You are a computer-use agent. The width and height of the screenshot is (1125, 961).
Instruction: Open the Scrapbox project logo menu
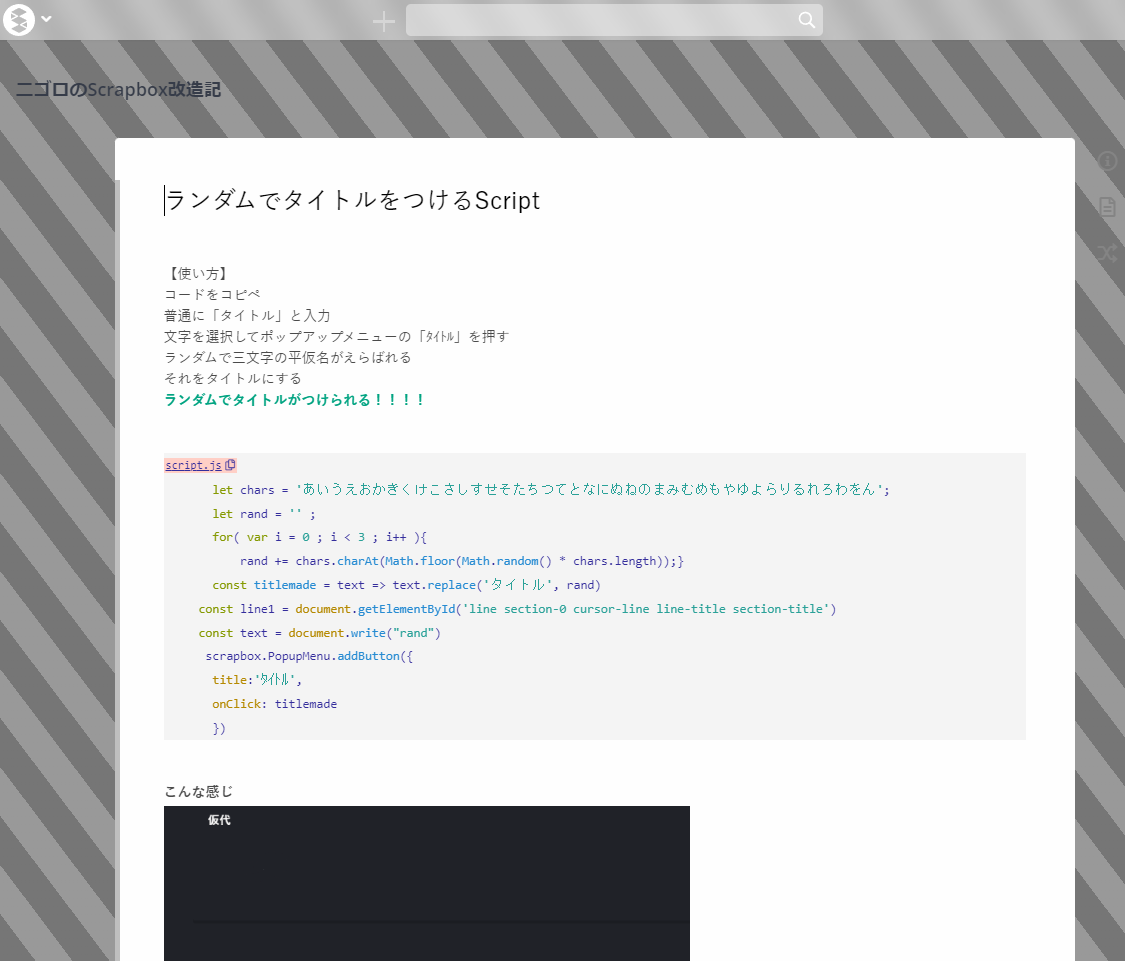click(19, 19)
